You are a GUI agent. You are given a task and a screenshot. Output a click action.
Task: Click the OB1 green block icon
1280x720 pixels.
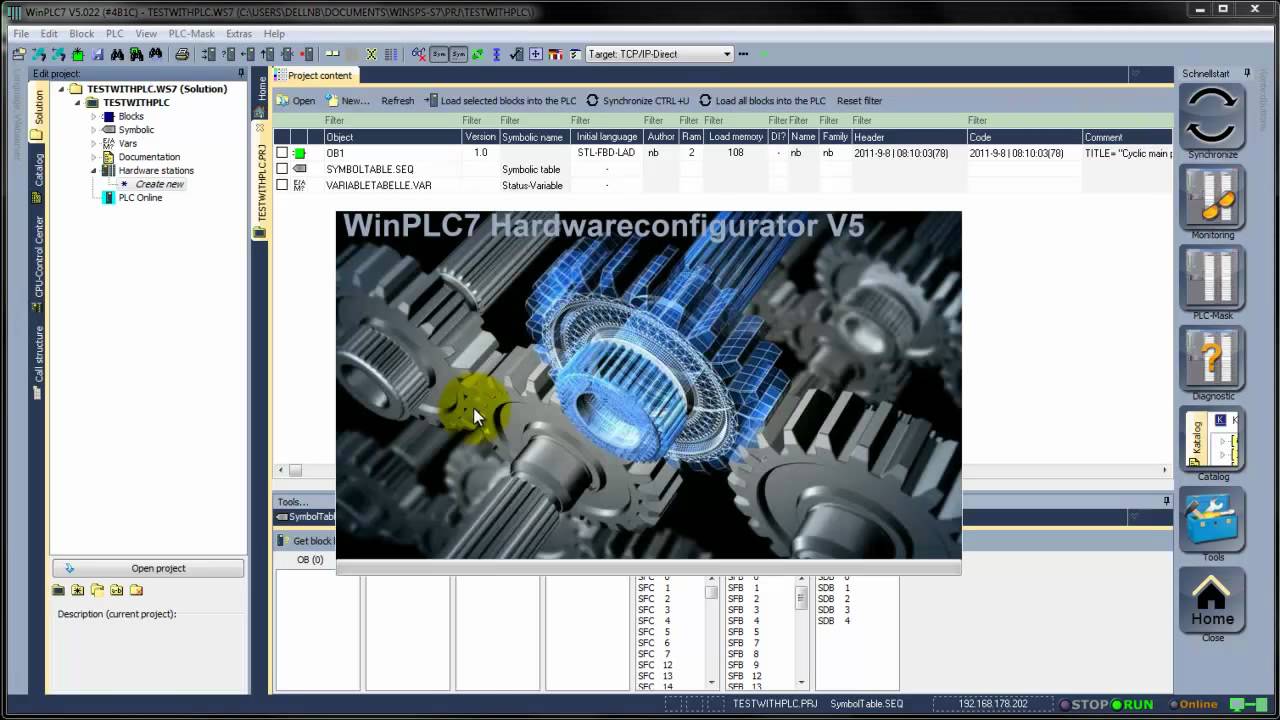[x=299, y=153]
